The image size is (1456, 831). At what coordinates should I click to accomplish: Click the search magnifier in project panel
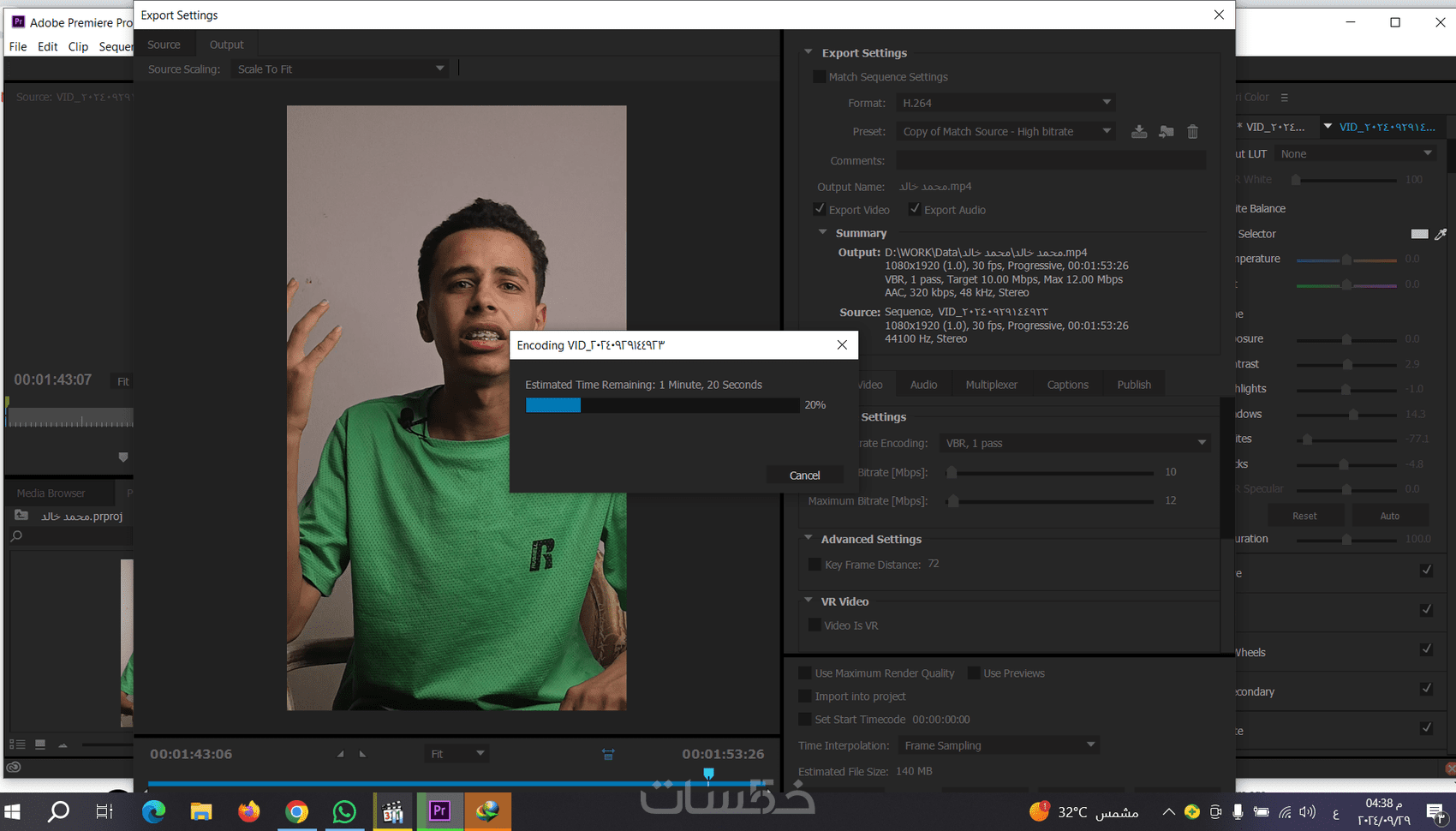[x=16, y=536]
